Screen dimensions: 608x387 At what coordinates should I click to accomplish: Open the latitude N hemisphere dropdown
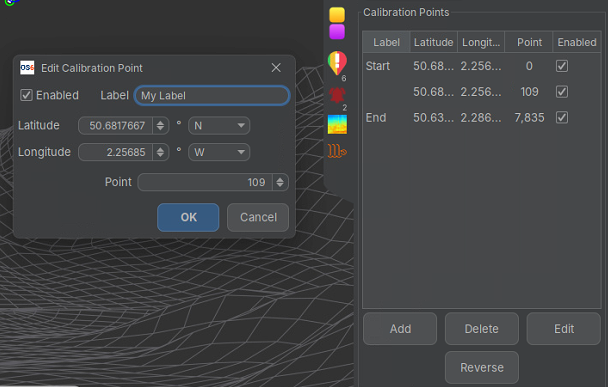[x=219, y=126]
